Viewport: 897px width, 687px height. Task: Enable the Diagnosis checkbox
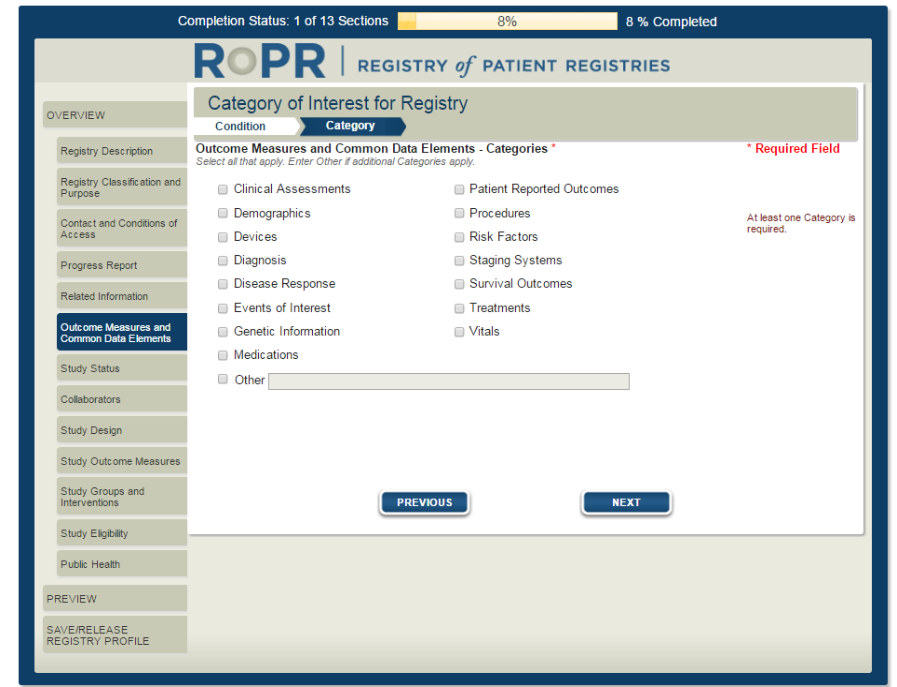[x=223, y=261]
